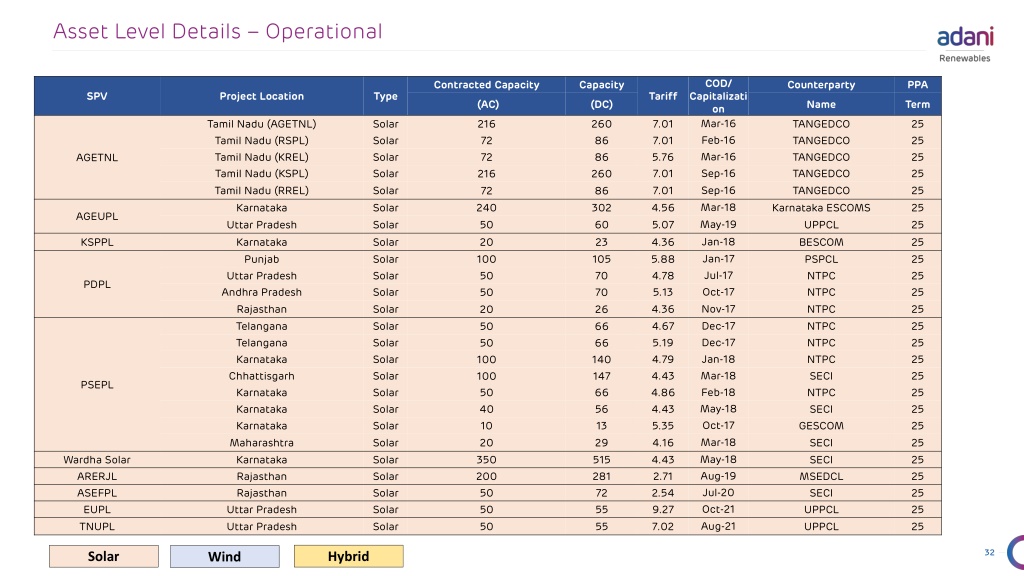Screen dimensions: 1024x576
Task: Select the 'PSEPL' SPV cell
Action: 97,385
